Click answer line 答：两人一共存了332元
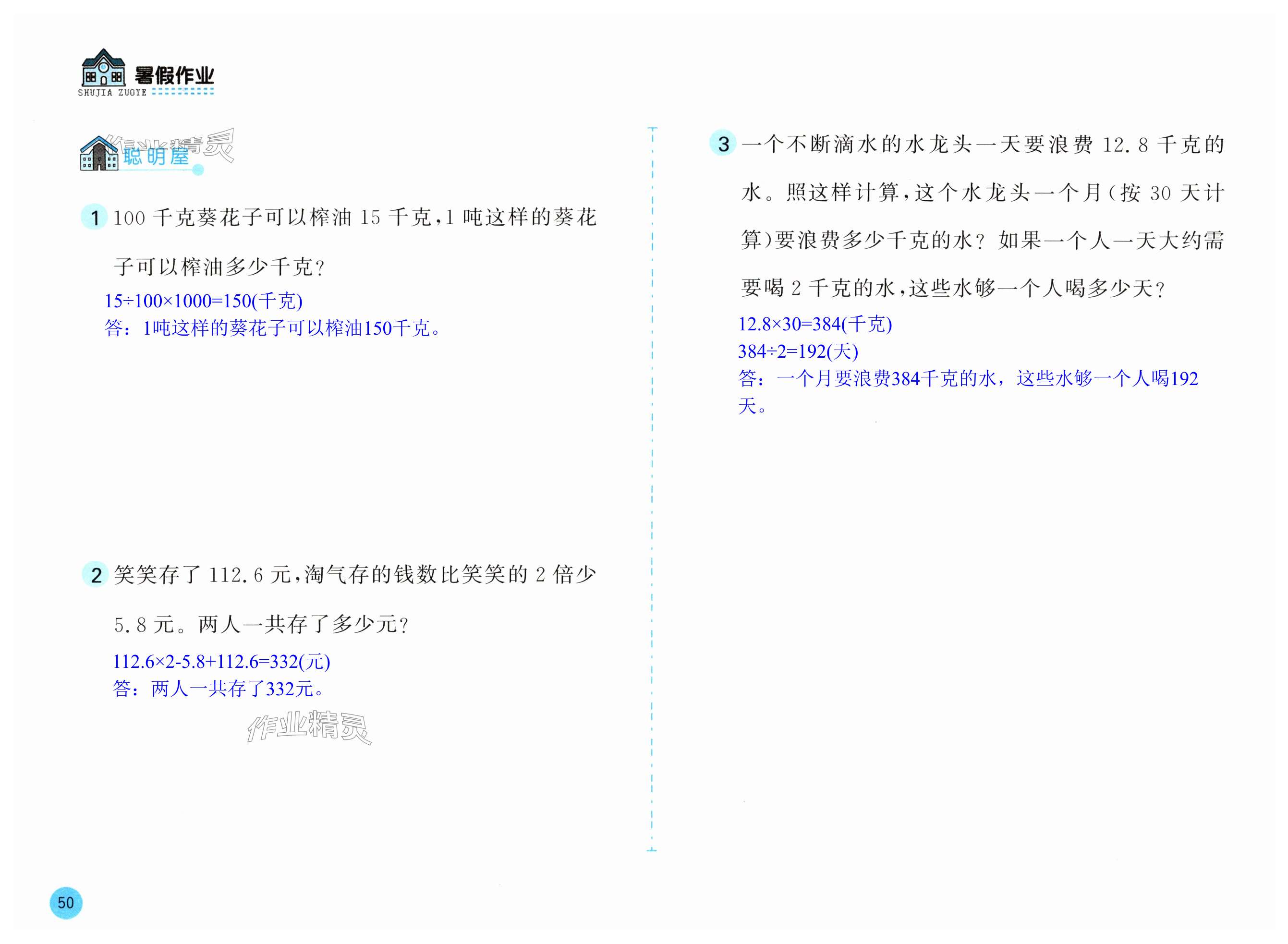The height and width of the screenshot is (944, 1288). pyautogui.click(x=219, y=689)
